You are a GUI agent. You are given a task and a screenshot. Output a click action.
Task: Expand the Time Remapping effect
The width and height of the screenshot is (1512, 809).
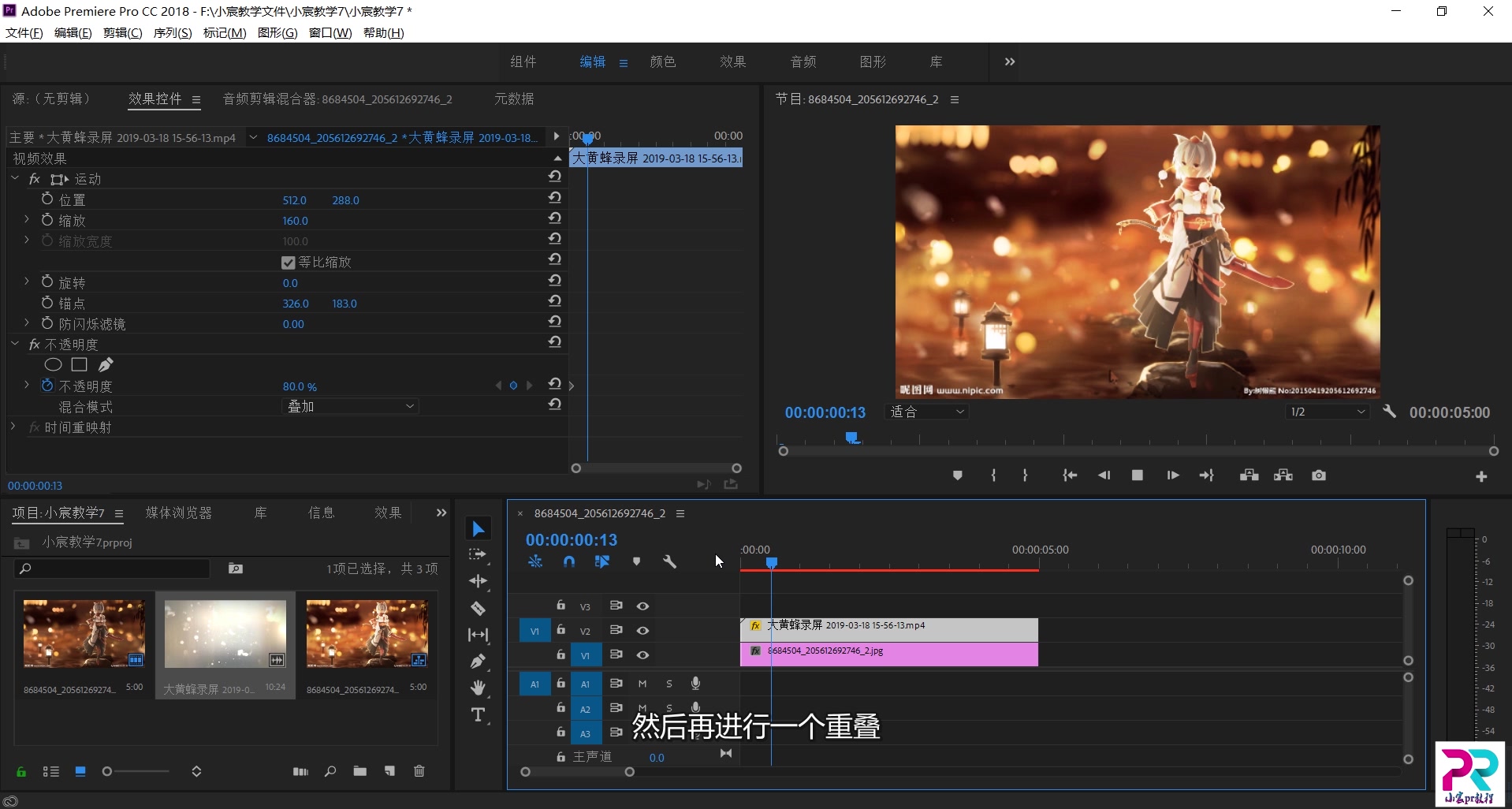click(x=13, y=427)
